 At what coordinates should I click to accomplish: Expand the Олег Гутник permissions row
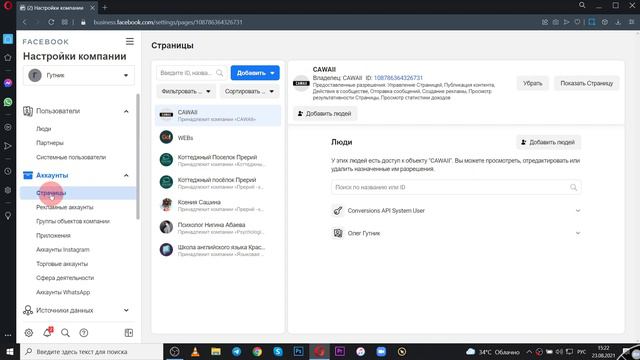click(x=578, y=233)
